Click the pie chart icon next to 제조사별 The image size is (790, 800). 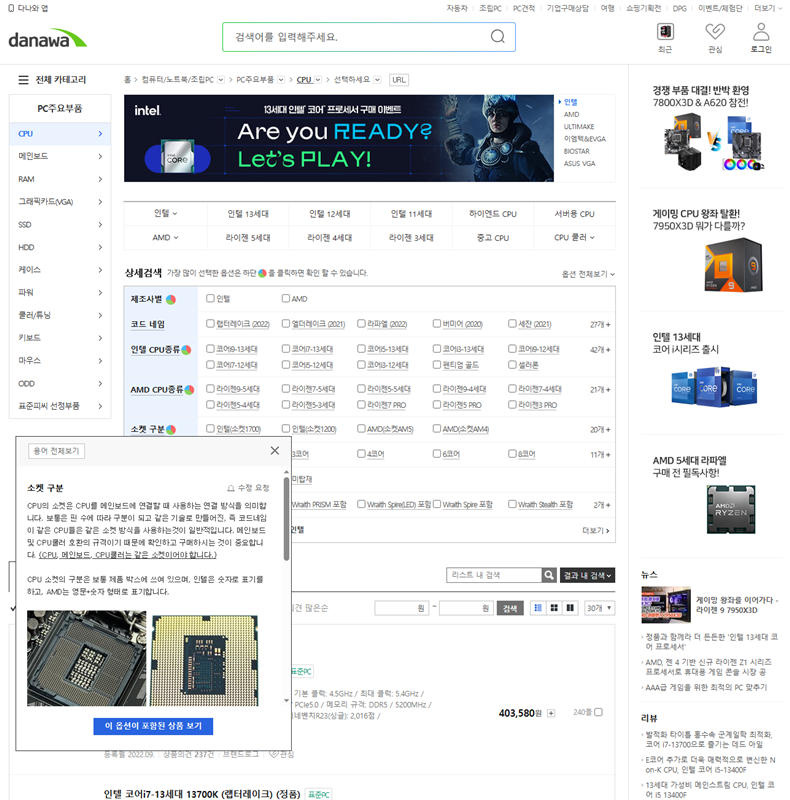(171, 299)
